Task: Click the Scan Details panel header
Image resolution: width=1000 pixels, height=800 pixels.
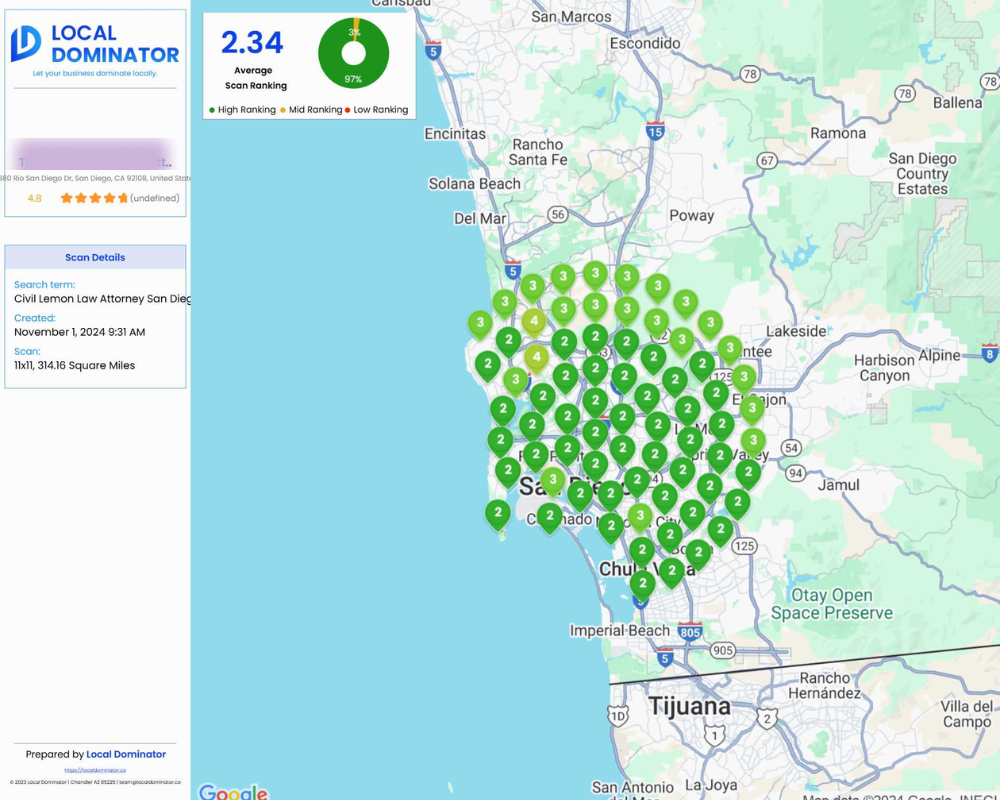Action: coord(95,257)
